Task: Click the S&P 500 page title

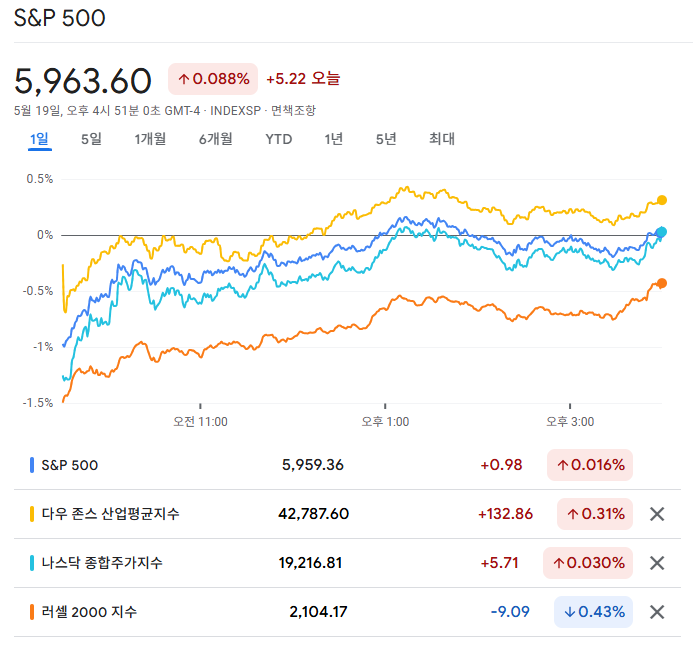Action: pos(60,19)
